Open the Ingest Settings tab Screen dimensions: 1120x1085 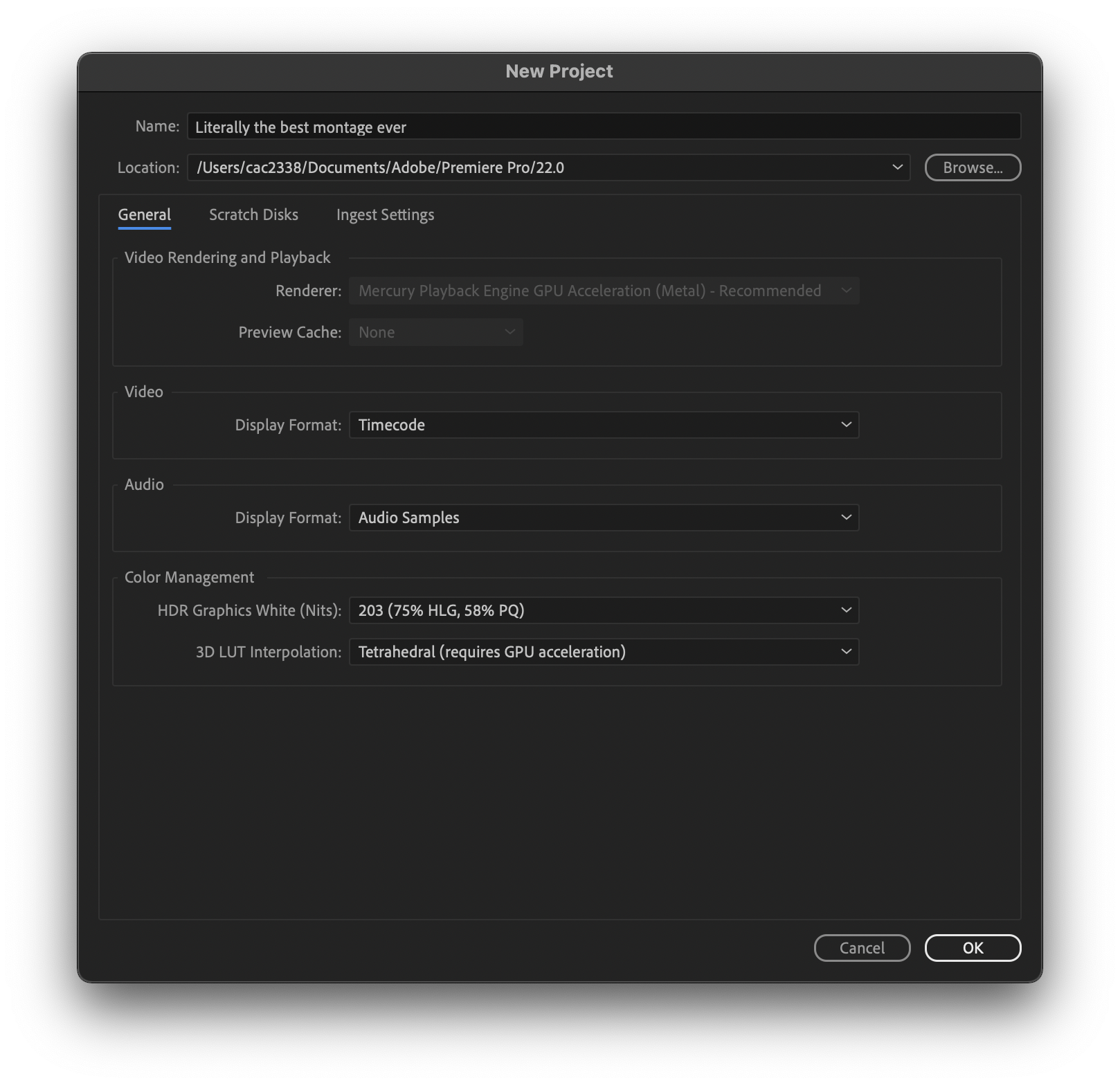(x=385, y=215)
